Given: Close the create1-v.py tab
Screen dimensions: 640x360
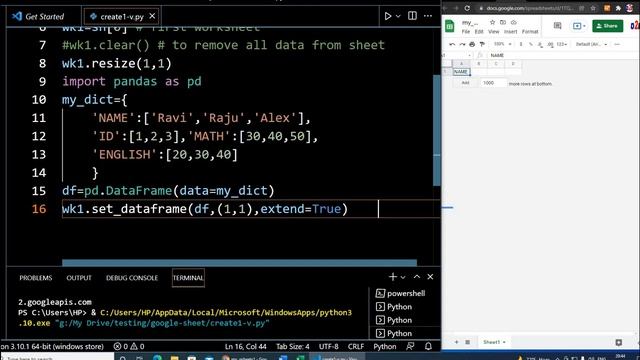Looking at the screenshot, I should [x=152, y=16].
